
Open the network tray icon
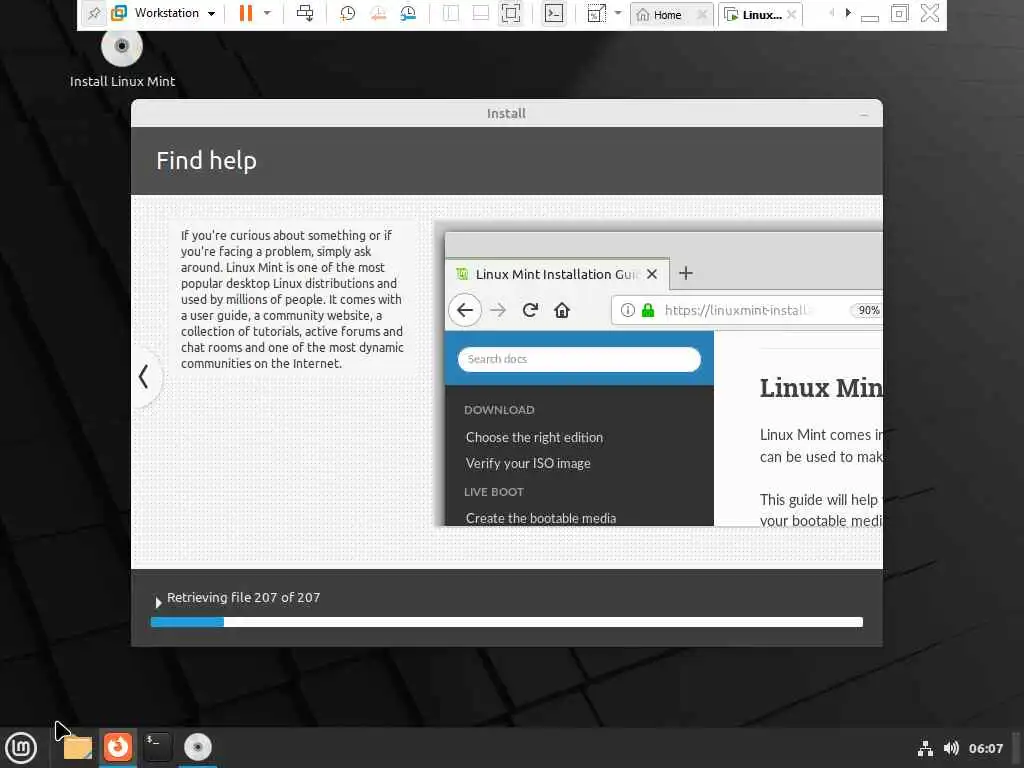tap(925, 748)
